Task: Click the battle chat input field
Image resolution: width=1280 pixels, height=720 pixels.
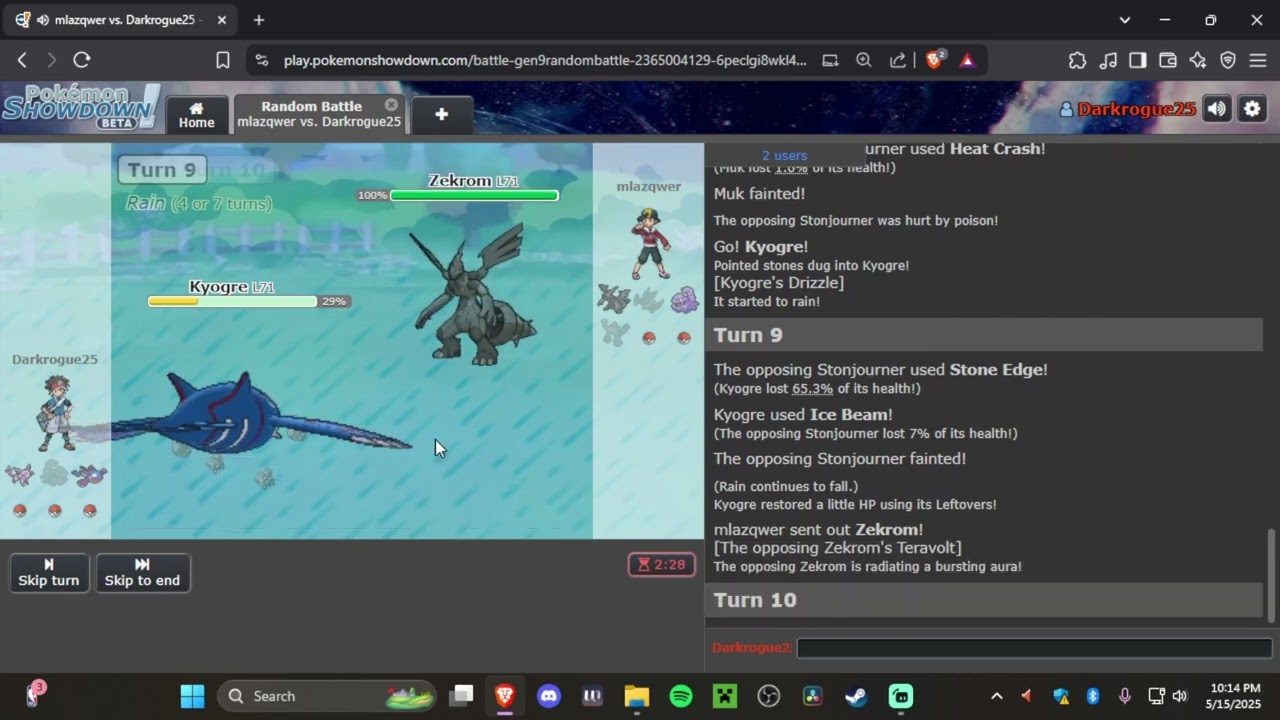Action: point(1034,648)
